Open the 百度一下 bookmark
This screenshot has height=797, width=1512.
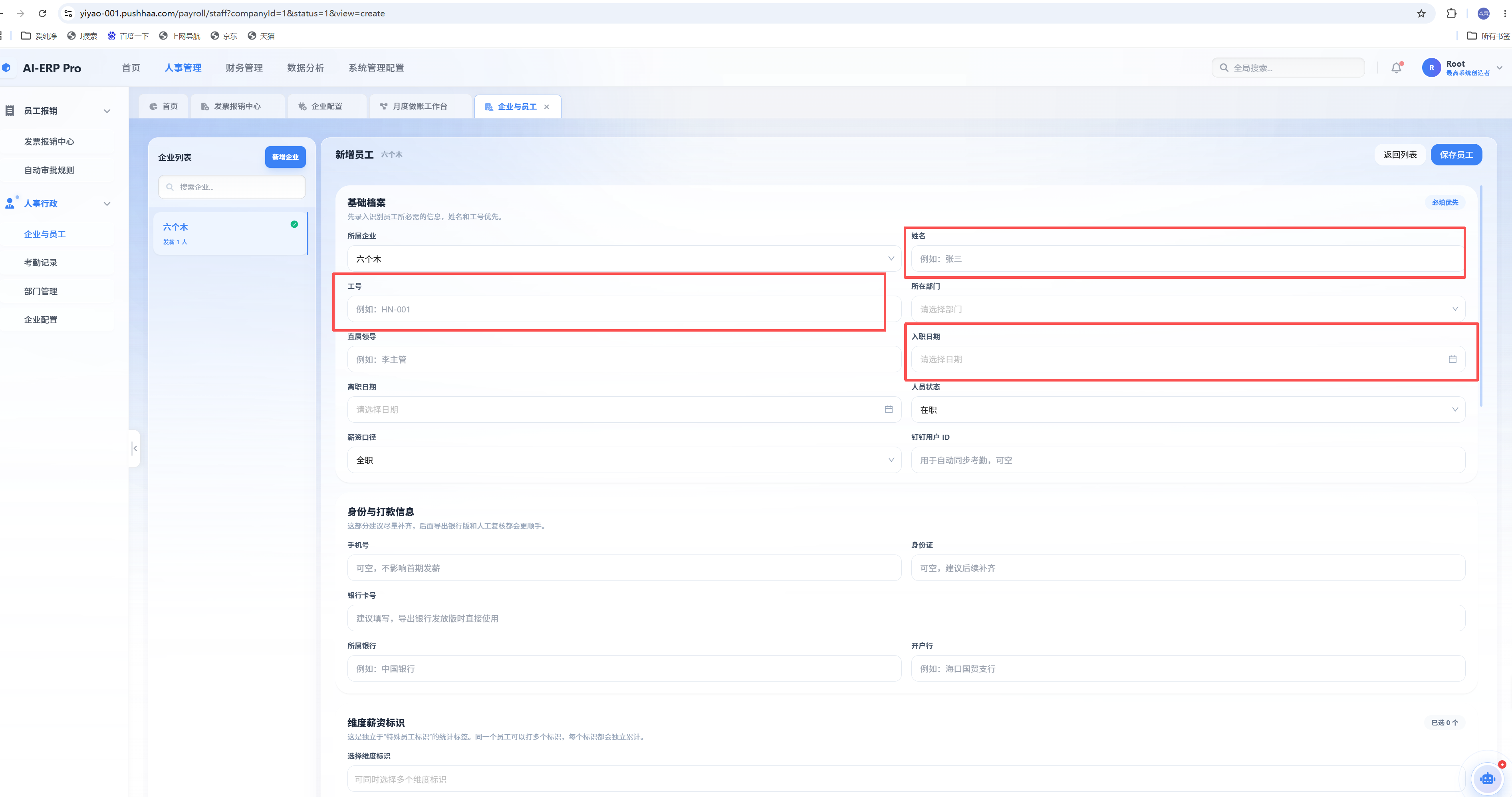click(x=128, y=36)
